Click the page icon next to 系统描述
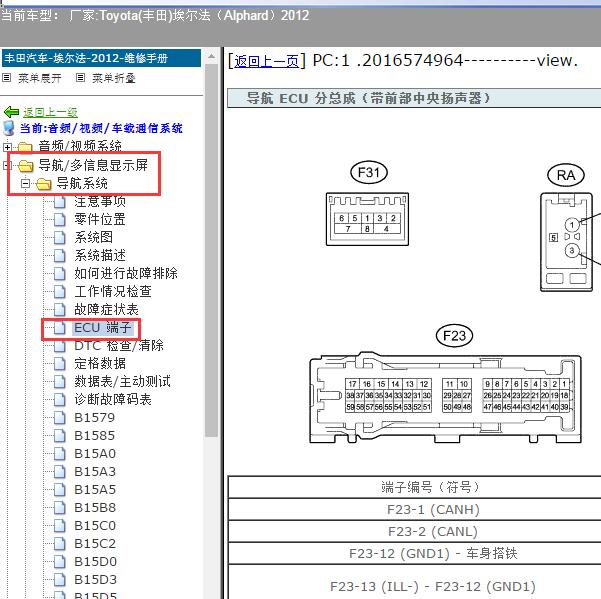This screenshot has width=601, height=599. (x=59, y=256)
